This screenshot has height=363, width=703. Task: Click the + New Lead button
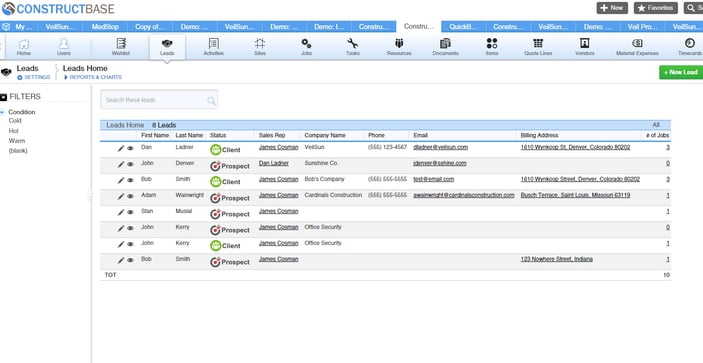tap(681, 72)
